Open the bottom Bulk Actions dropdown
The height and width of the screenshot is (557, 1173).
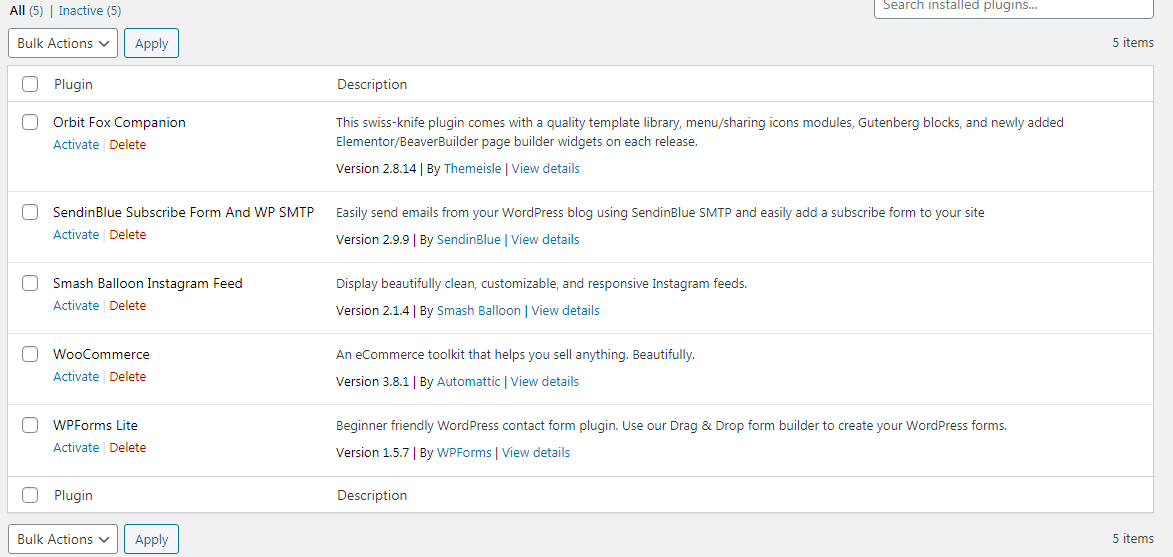[63, 539]
